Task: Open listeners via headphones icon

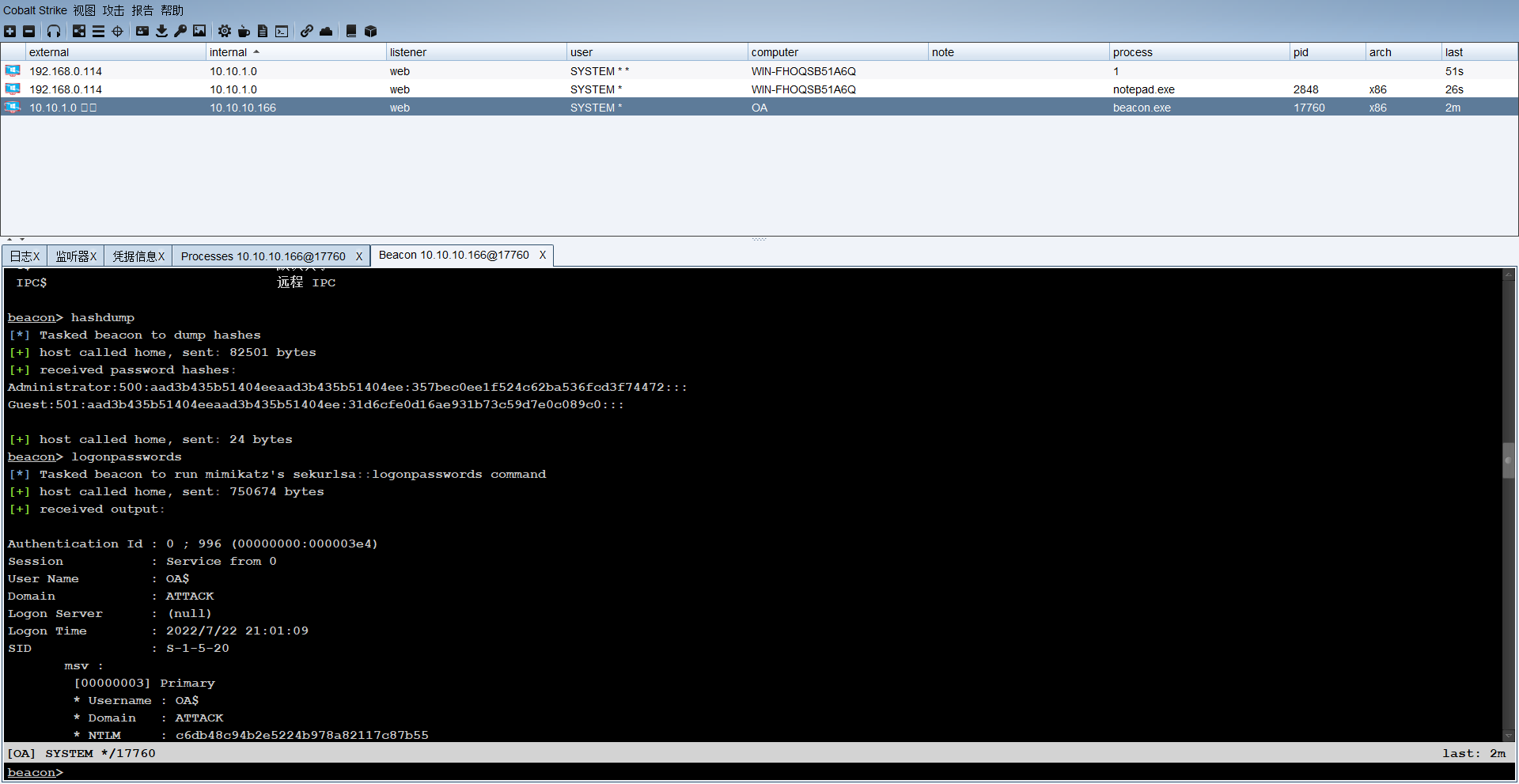Action: click(x=54, y=31)
